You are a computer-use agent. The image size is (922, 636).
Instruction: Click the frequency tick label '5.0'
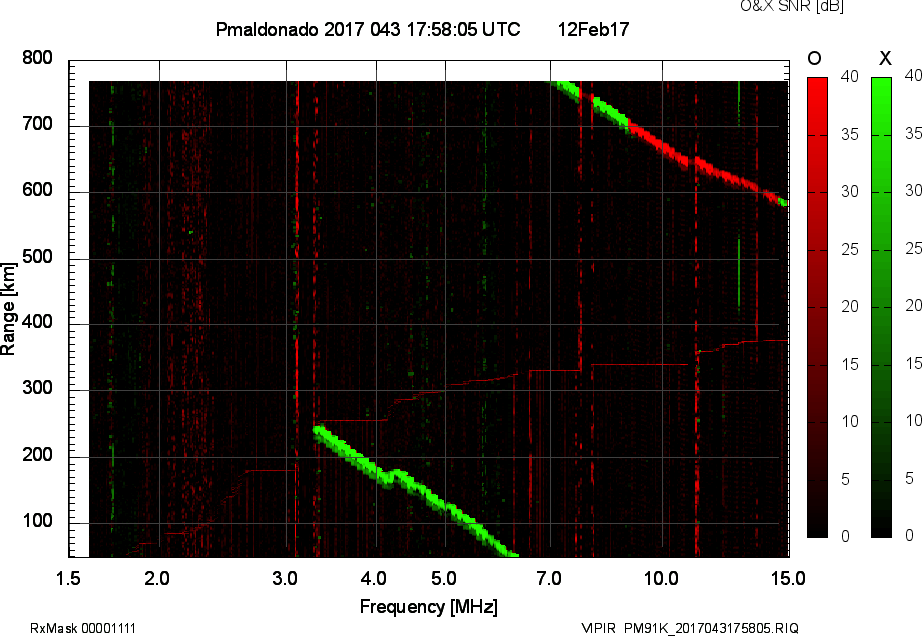click(444, 578)
